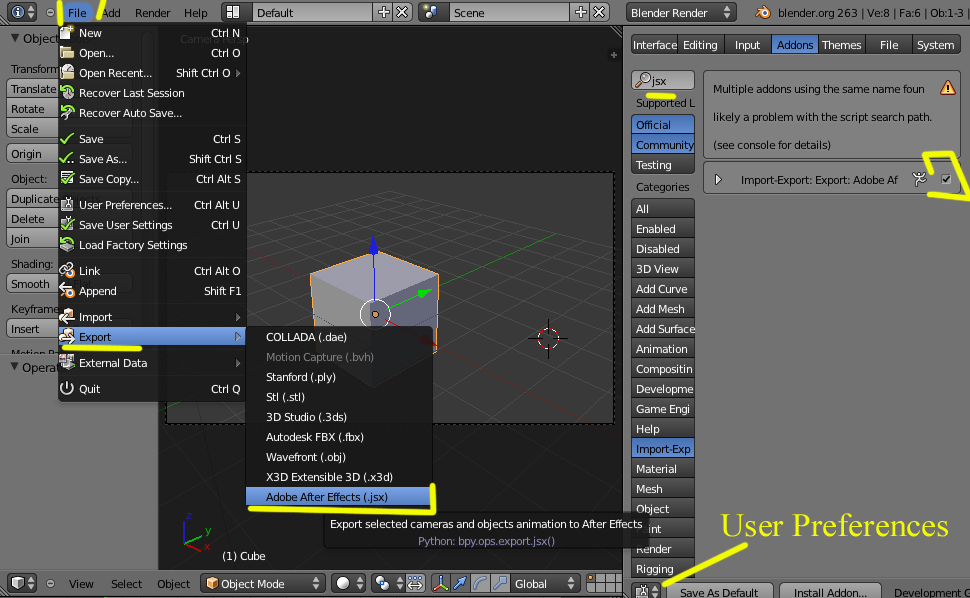Open the pivot point selector

pos(389,583)
